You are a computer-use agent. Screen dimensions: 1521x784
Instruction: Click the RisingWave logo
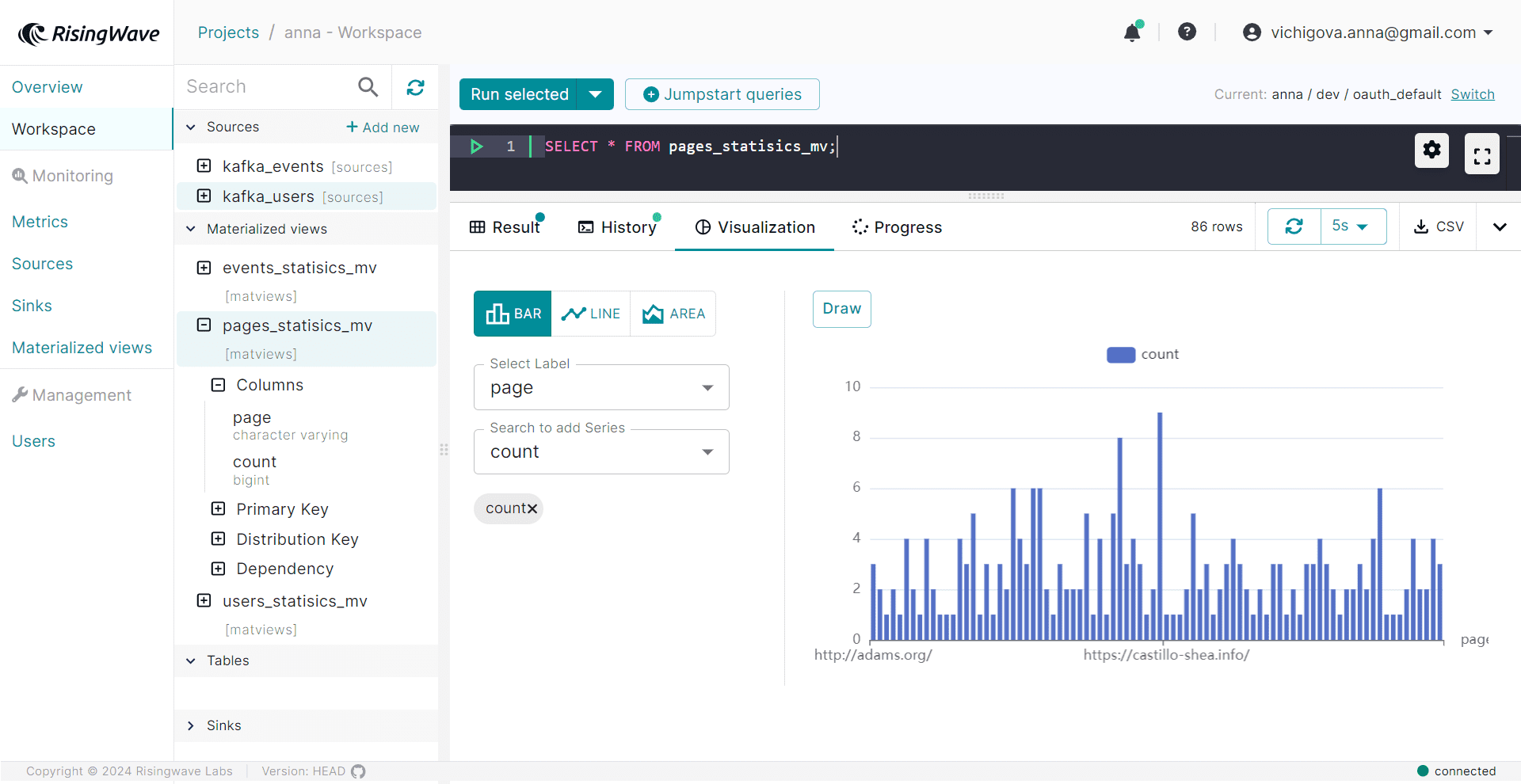point(89,33)
